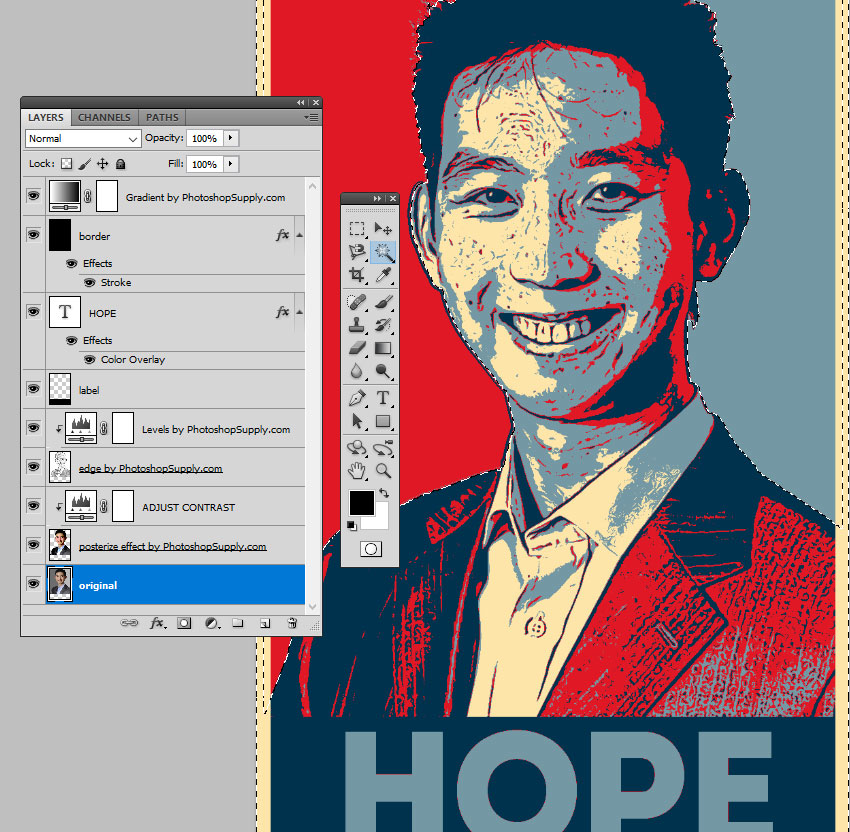The width and height of the screenshot is (850, 832).
Task: Select the Move tool
Action: coord(383,229)
